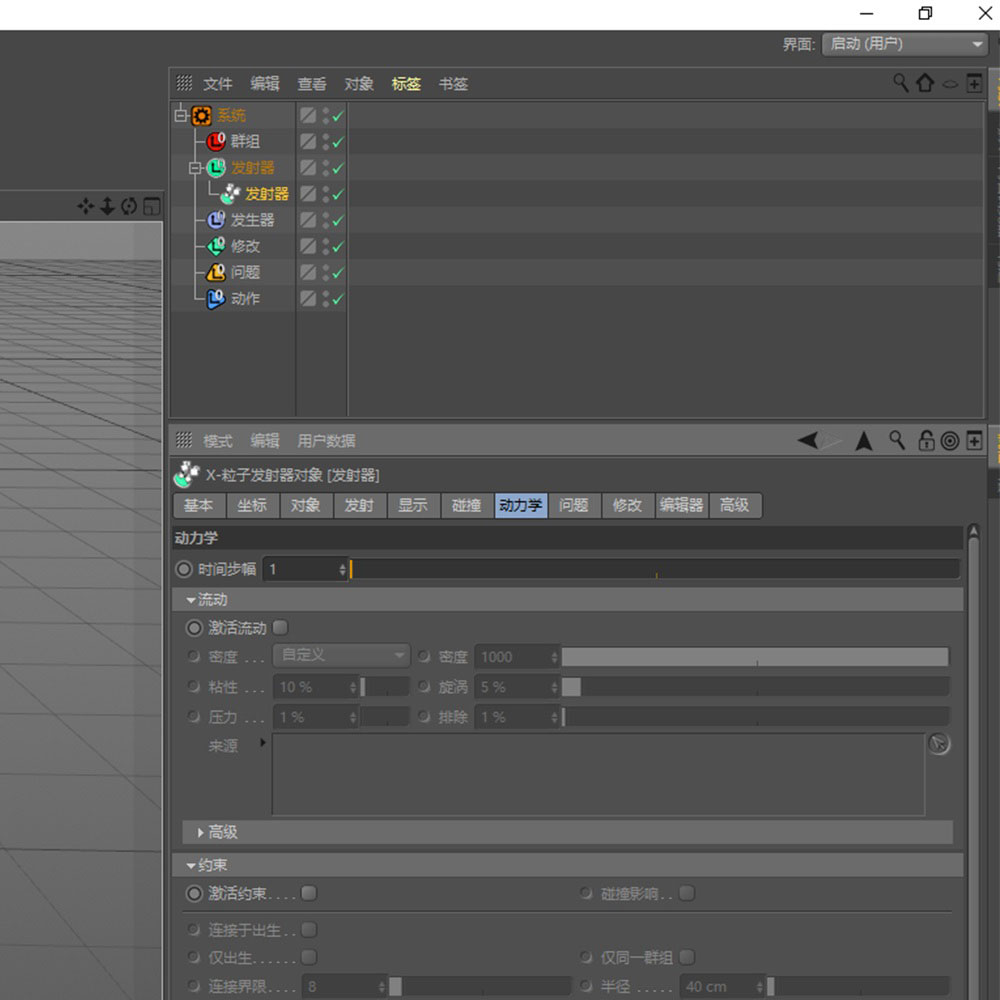Viewport: 1000px width, 1000px height.
Task: Enable the 激活约束 checkbox
Action: [309, 893]
